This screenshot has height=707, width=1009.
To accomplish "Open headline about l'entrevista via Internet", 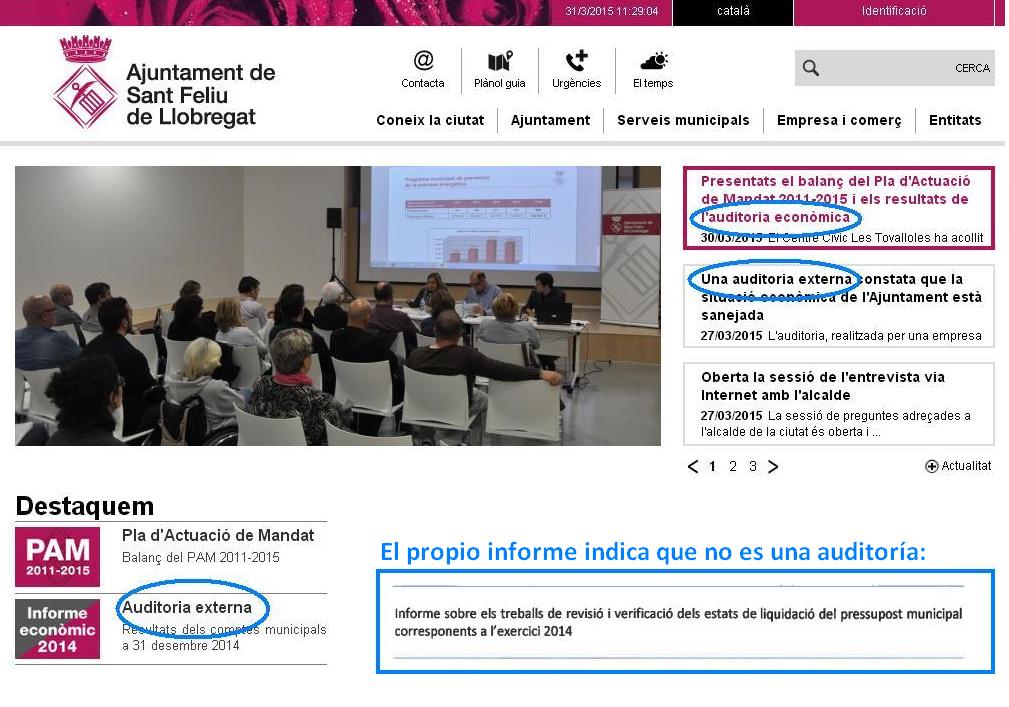I will [823, 386].
